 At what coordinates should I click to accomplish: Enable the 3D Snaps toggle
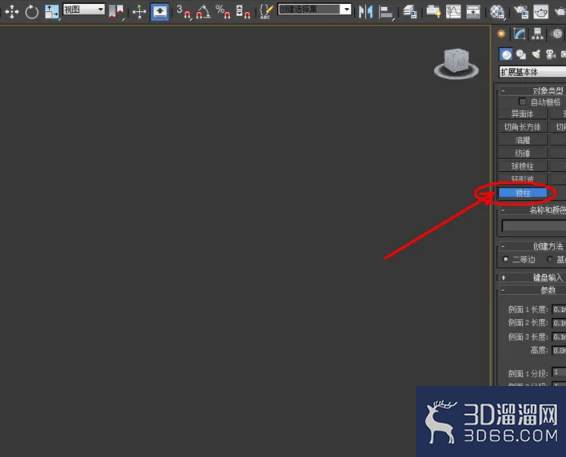coord(184,12)
